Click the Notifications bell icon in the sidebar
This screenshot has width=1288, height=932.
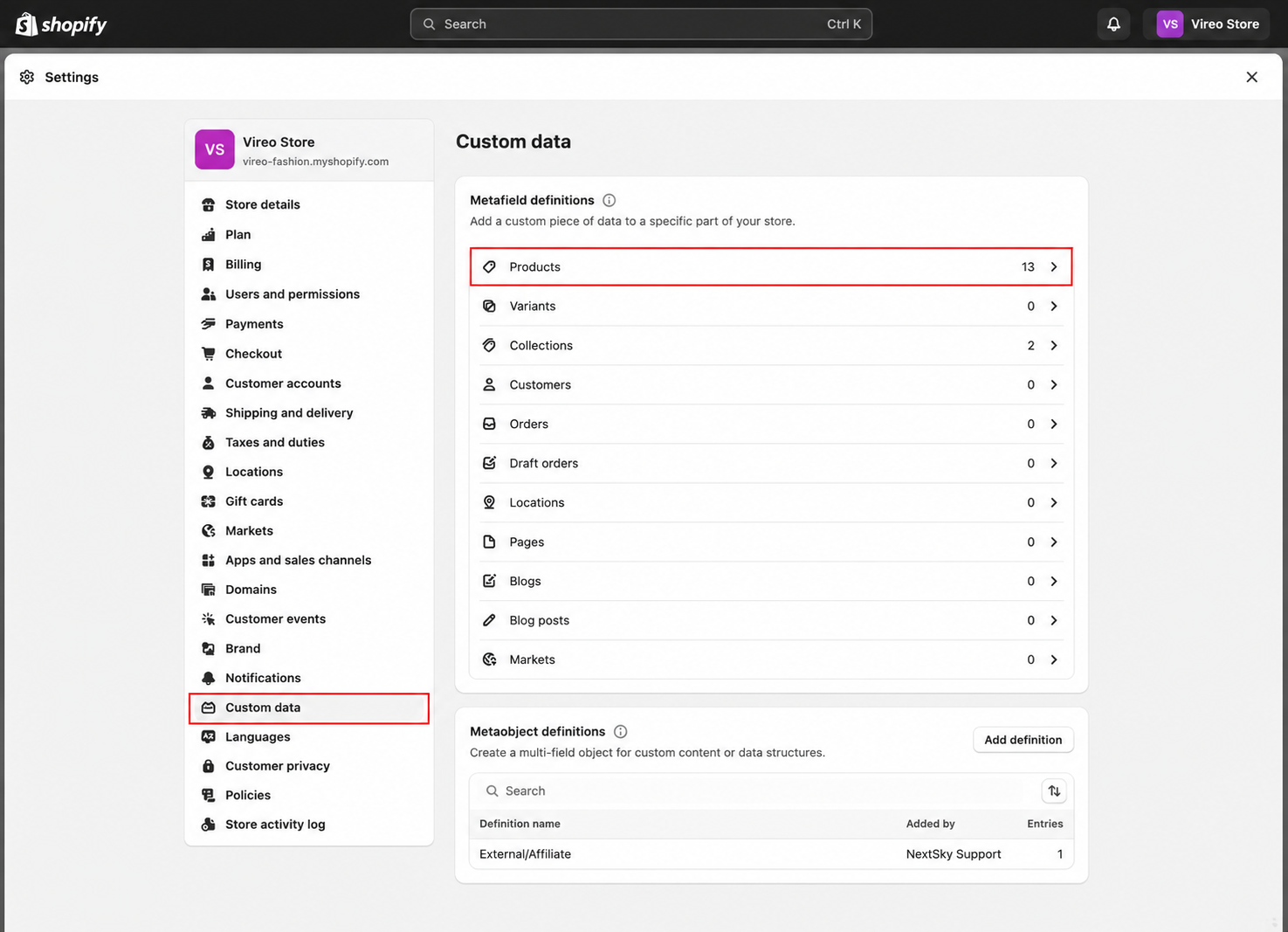coord(208,678)
